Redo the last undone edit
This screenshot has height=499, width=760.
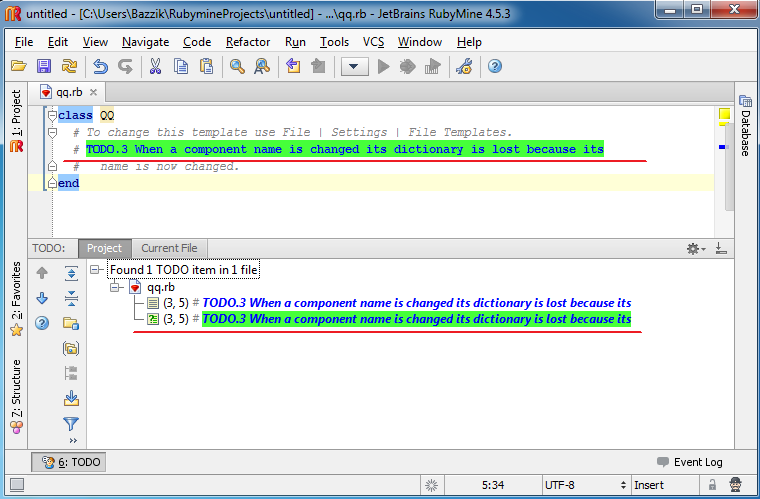[x=126, y=66]
